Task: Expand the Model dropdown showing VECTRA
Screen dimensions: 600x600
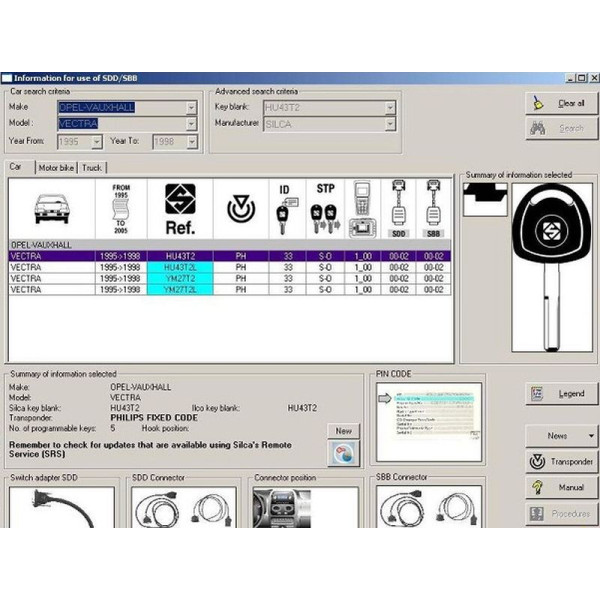Action: click(191, 124)
